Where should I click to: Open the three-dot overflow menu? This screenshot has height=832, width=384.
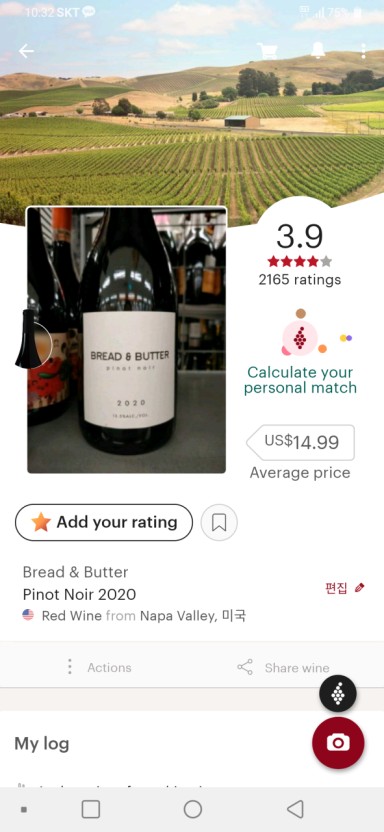click(x=363, y=50)
